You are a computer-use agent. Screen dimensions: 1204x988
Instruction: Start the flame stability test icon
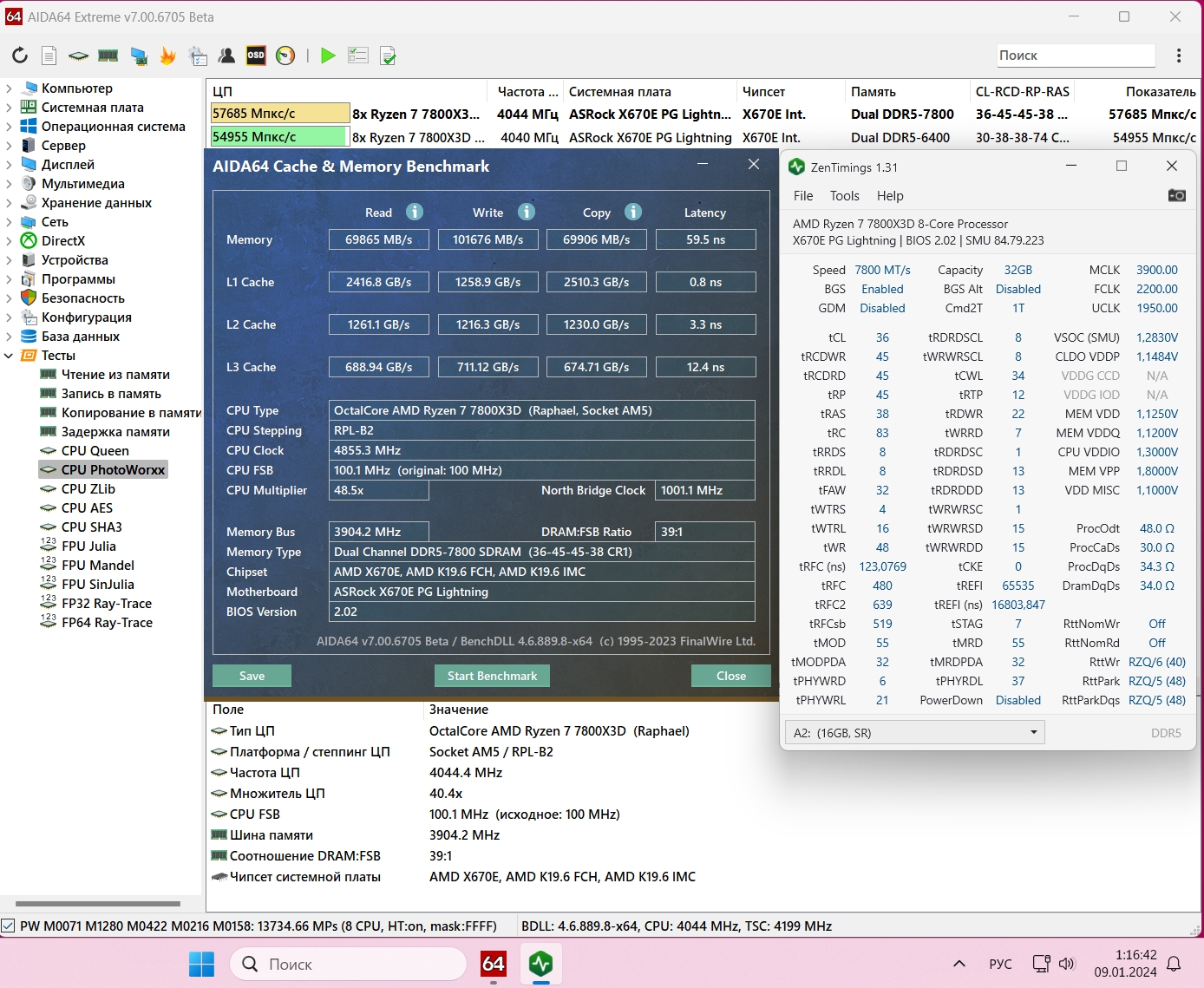[167, 56]
